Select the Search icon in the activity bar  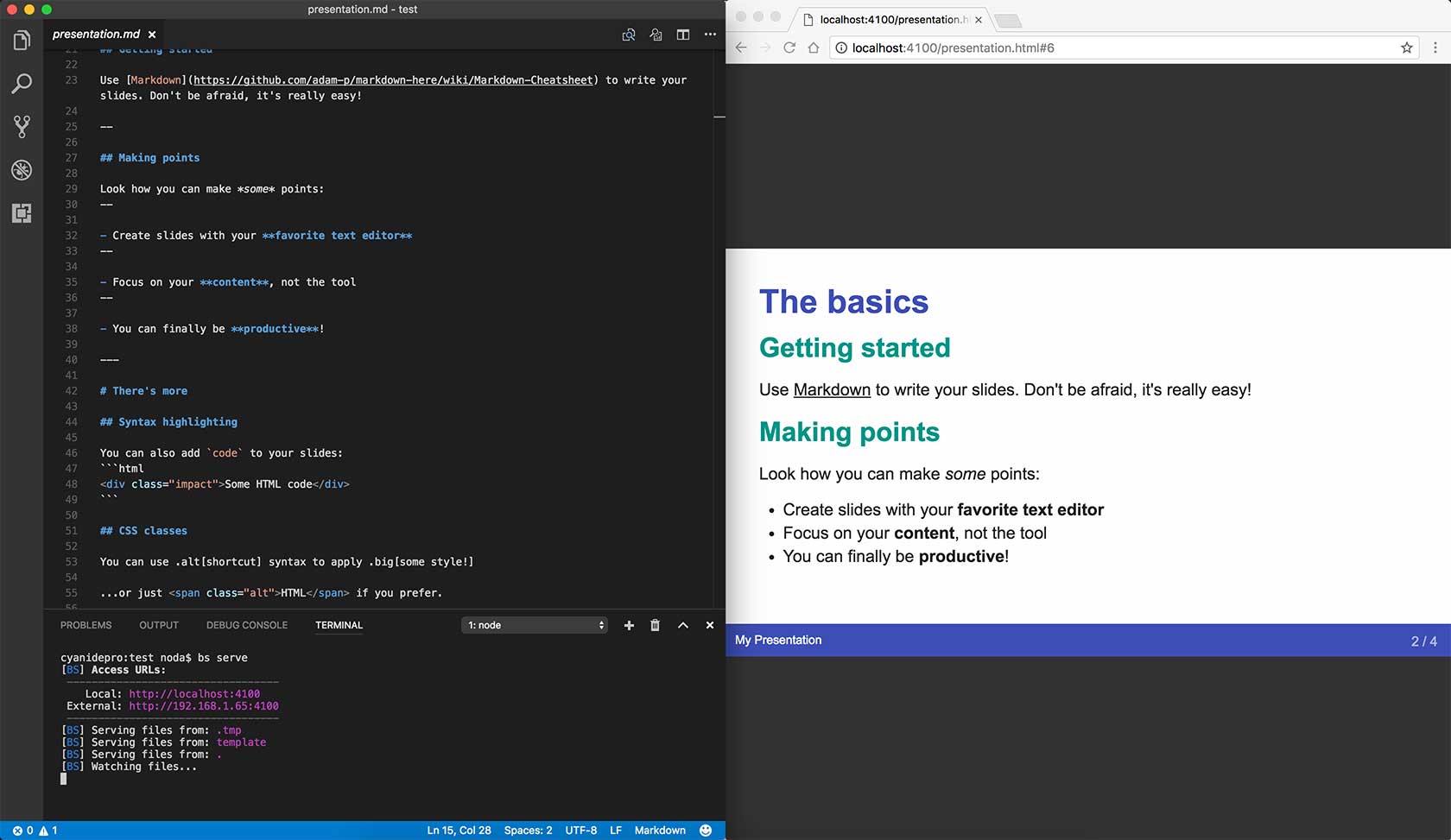(x=22, y=84)
